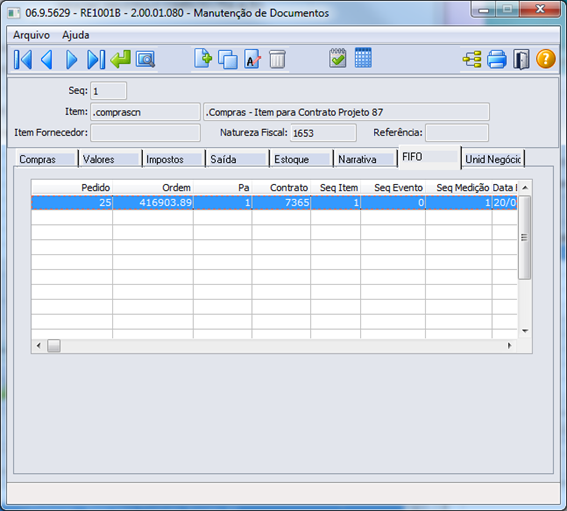Click the printer icon
The width and height of the screenshot is (567, 511).
point(497,59)
